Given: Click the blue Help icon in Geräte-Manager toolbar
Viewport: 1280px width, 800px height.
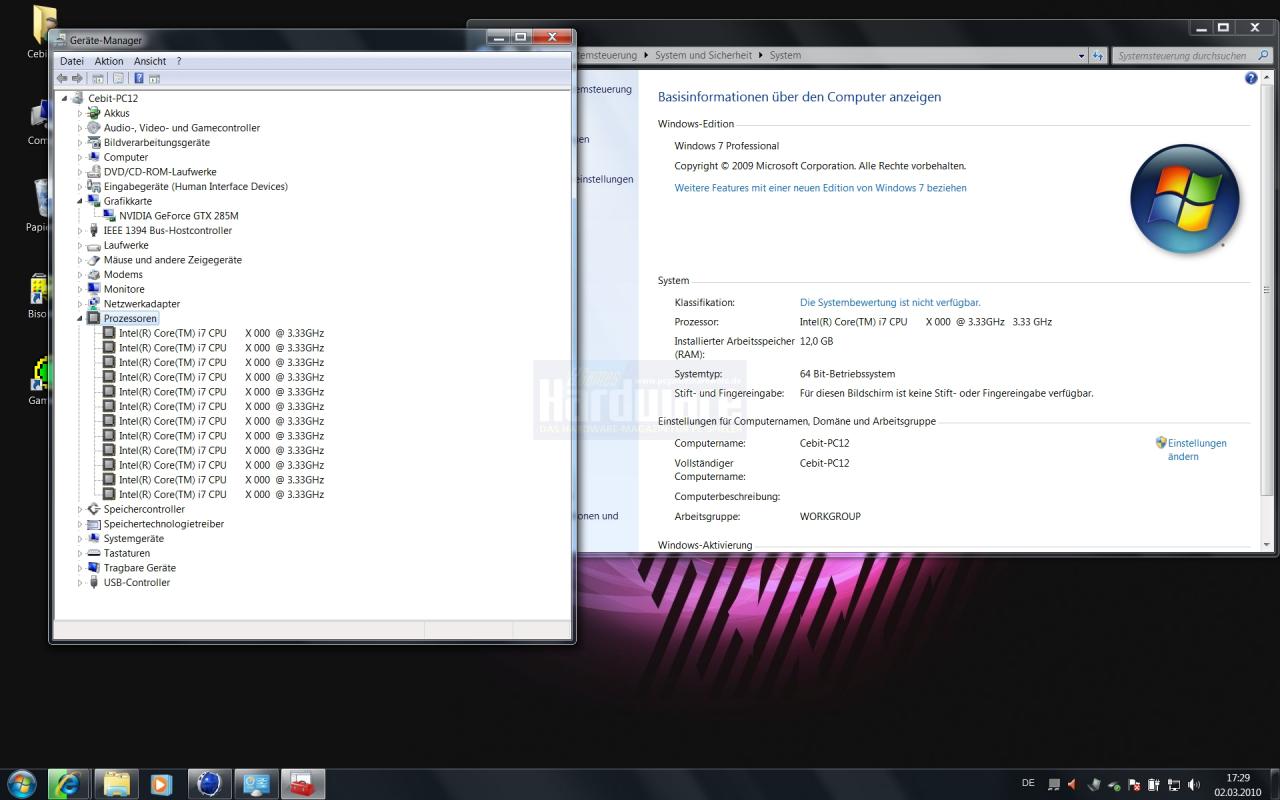Looking at the screenshot, I should pyautogui.click(x=139, y=78).
